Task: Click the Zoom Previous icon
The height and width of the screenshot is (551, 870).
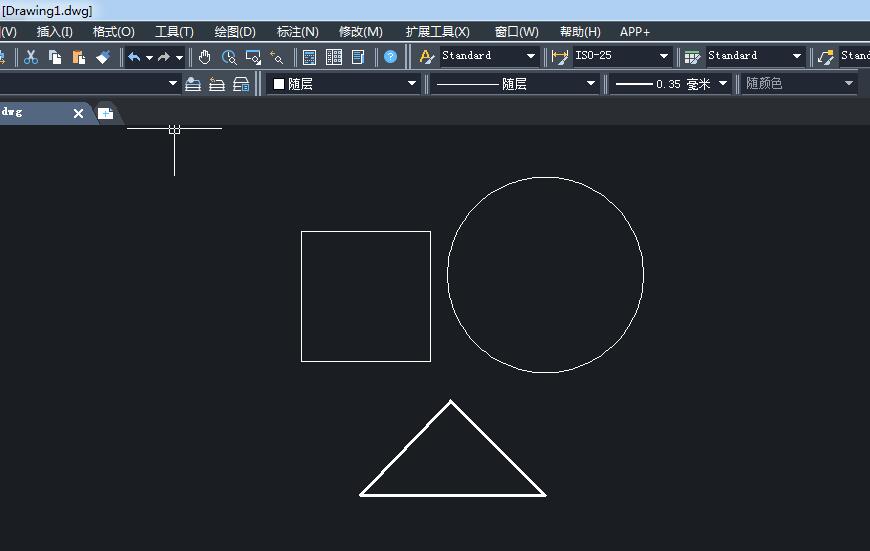Action: pos(276,57)
